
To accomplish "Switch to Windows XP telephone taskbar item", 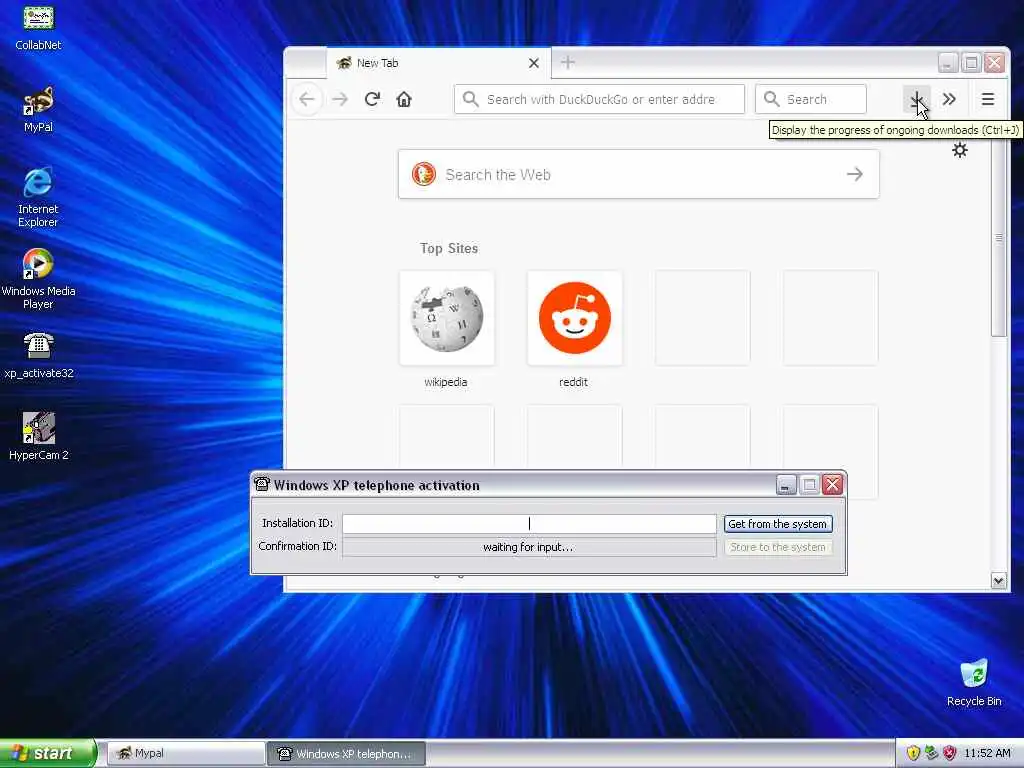I will (x=346, y=753).
